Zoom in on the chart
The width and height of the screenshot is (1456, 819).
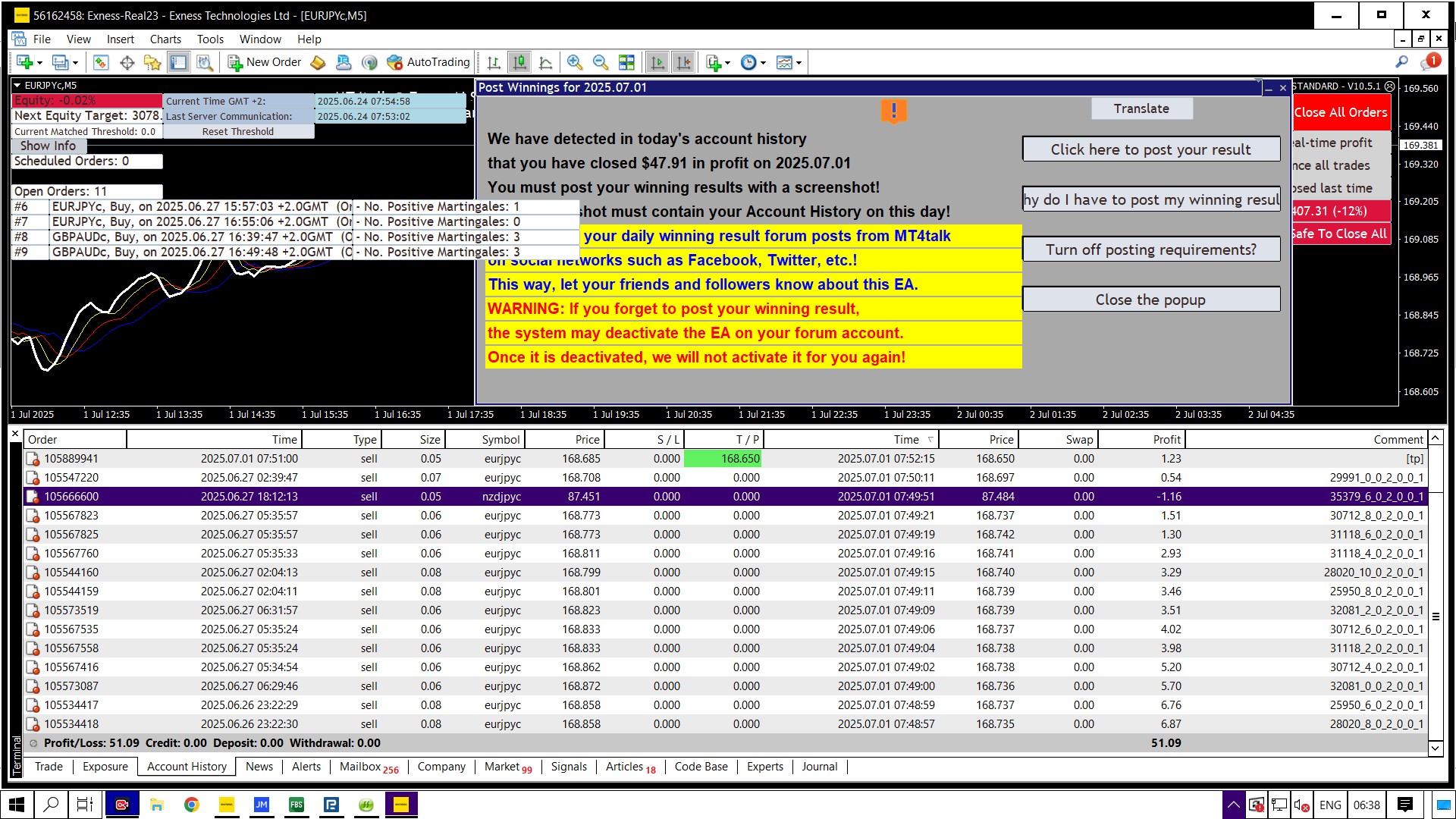click(575, 62)
